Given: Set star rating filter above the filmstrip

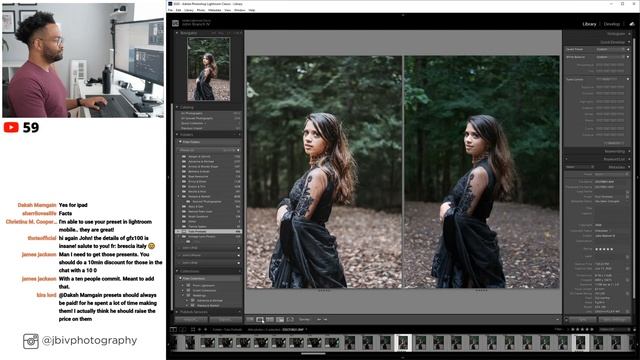Looking at the screenshot, I should click(581, 329).
